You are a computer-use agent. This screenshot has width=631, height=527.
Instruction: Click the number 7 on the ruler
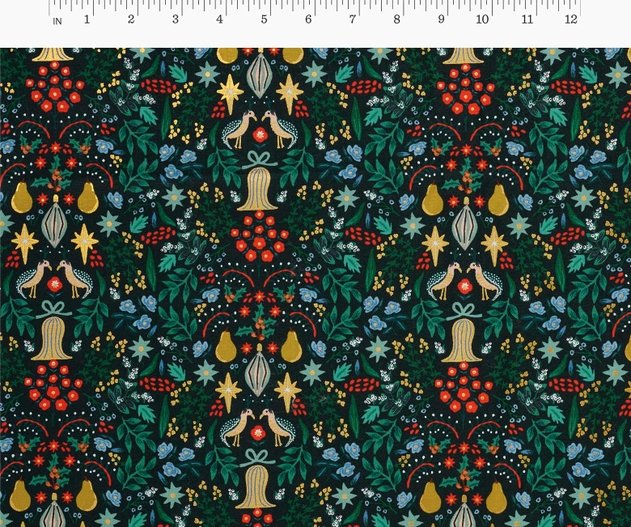pyautogui.click(x=352, y=19)
